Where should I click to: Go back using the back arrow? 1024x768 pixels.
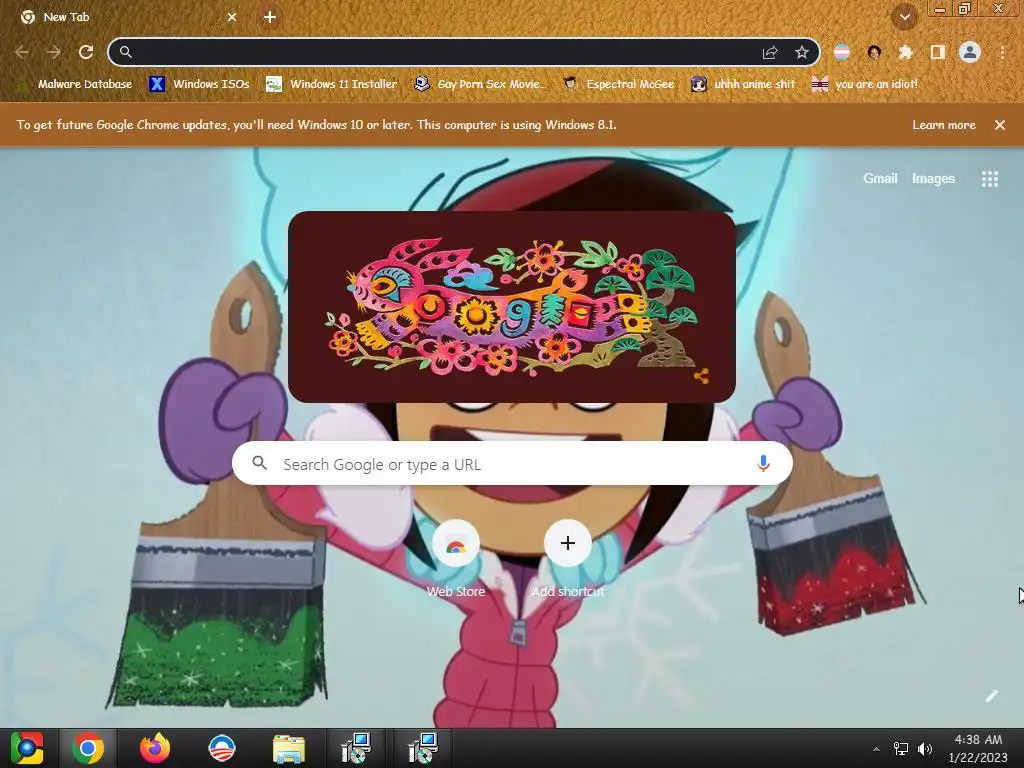coord(22,52)
